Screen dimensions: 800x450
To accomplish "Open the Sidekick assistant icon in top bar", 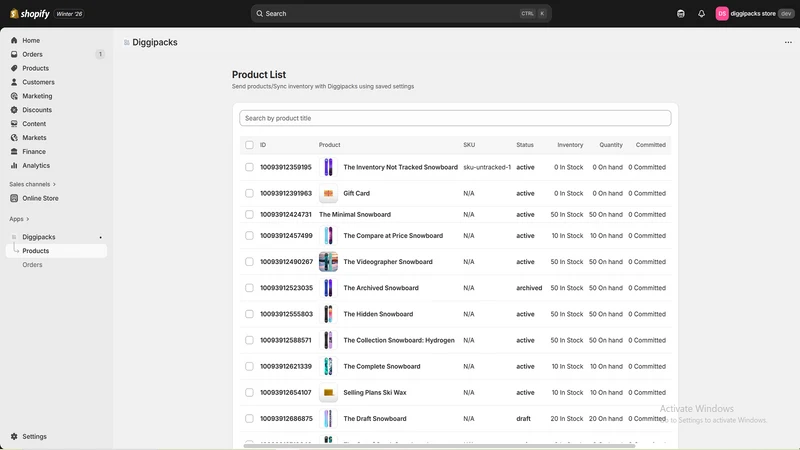I will click(681, 14).
